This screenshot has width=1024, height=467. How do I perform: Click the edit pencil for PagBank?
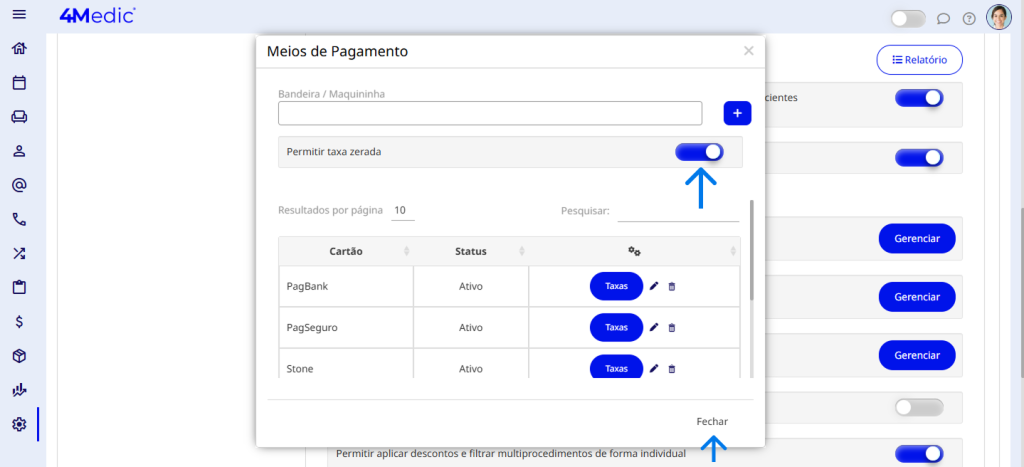pos(654,286)
